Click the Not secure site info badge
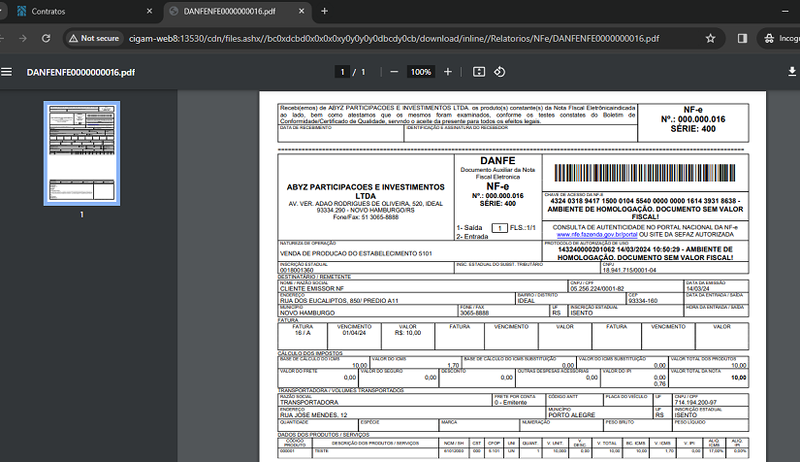Screen dimensions: 800x462 coord(94,38)
